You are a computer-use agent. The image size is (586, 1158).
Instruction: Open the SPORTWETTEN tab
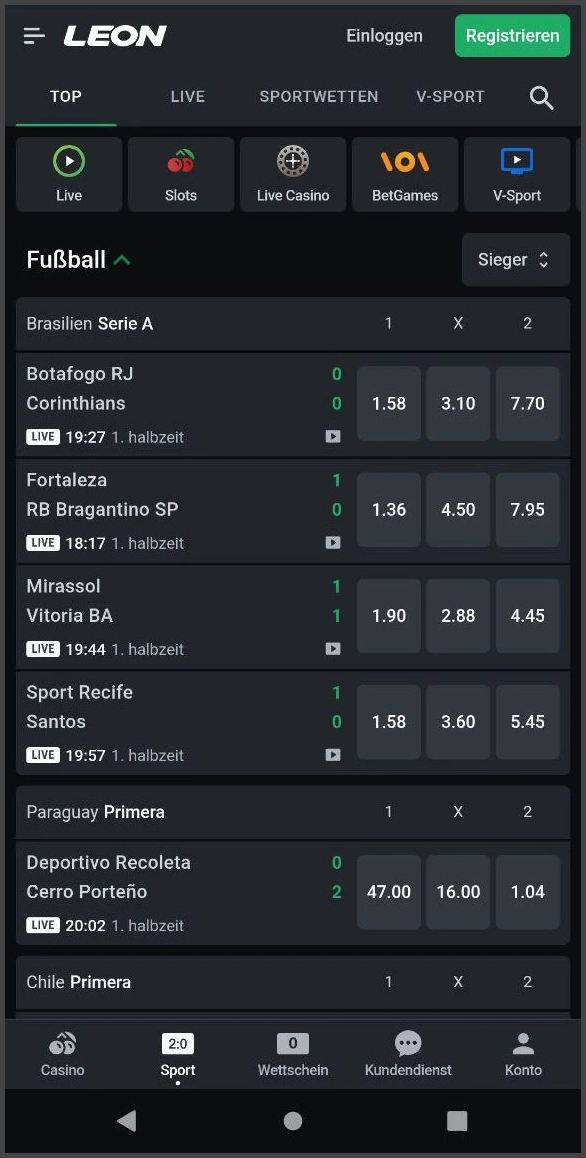[318, 97]
